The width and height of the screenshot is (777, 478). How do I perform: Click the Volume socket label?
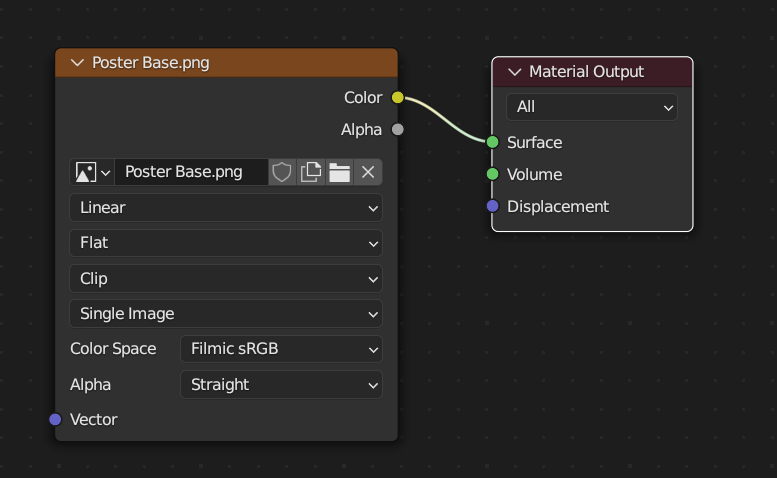click(x=534, y=174)
